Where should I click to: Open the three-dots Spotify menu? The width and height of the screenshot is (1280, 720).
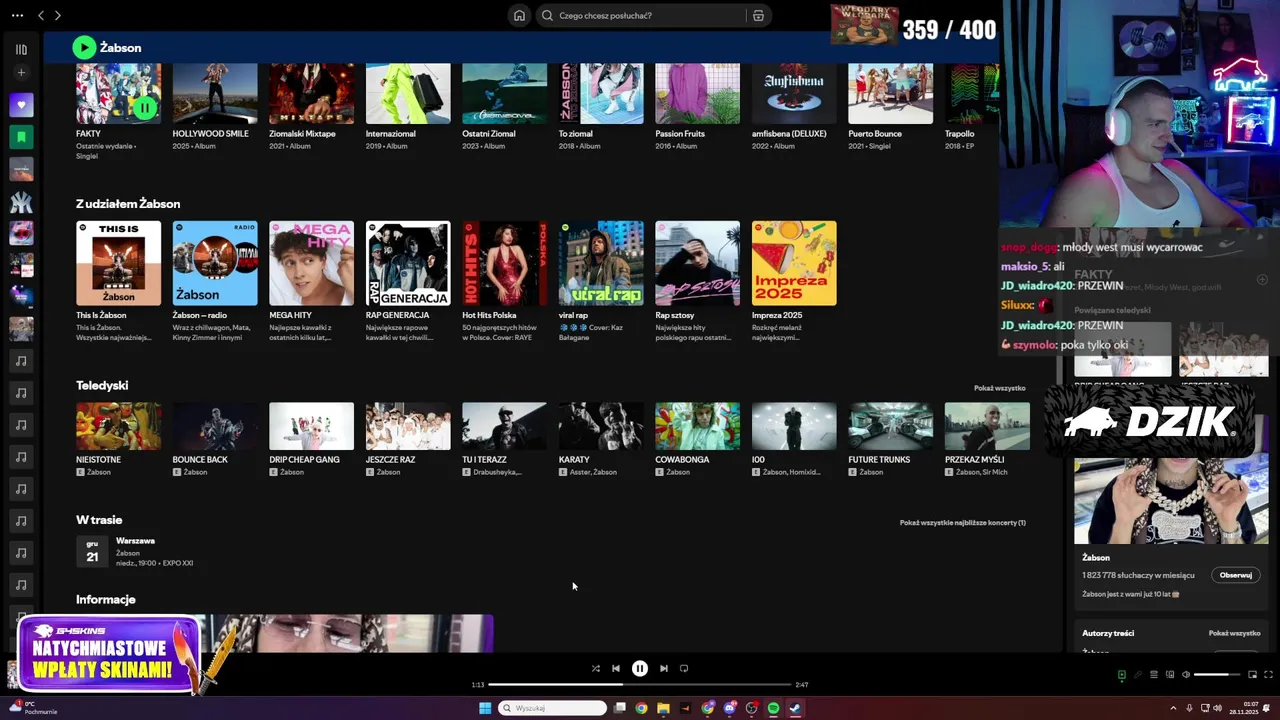[x=17, y=15]
